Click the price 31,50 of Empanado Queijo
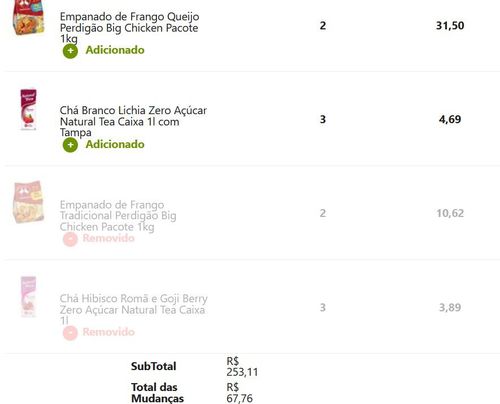The height and width of the screenshot is (404, 500). tap(450, 26)
